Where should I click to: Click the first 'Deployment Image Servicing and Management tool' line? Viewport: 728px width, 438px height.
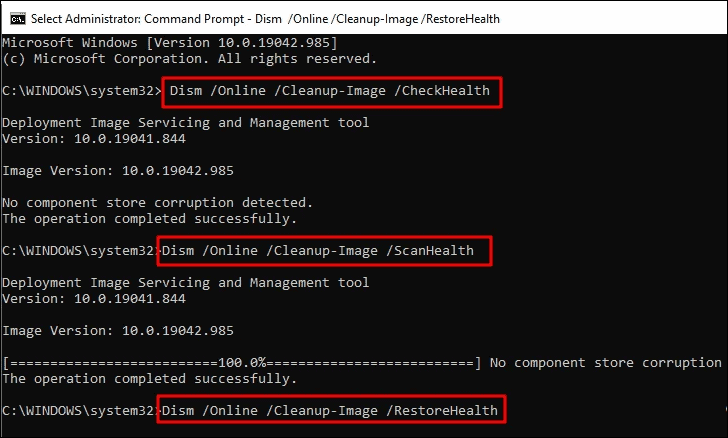point(186,123)
